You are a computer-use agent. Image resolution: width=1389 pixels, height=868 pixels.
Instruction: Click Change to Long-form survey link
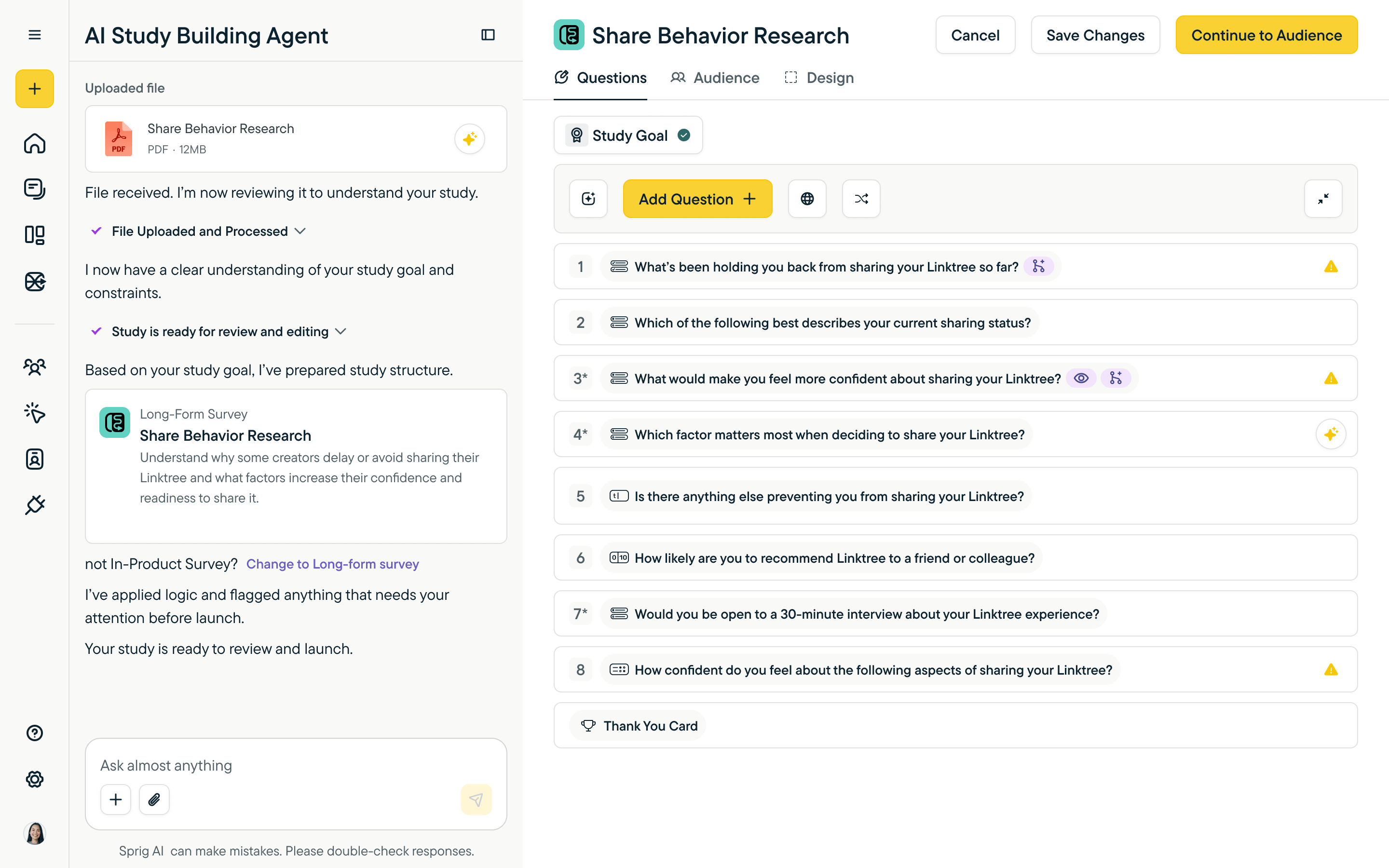332,564
